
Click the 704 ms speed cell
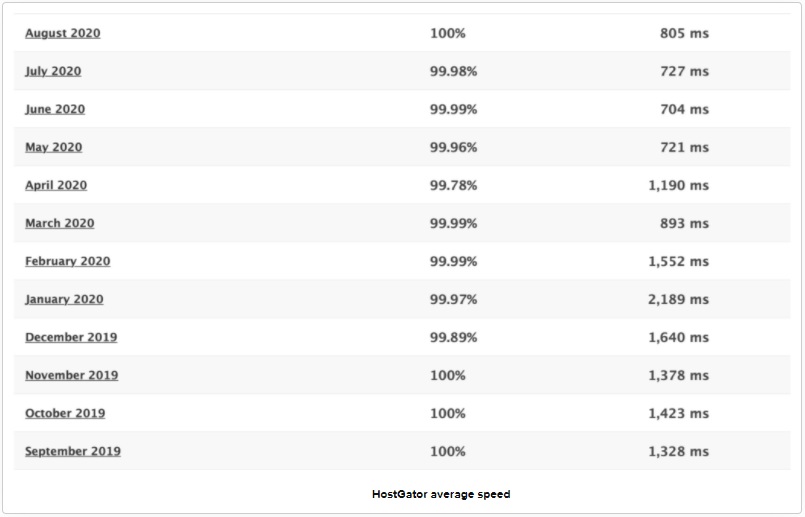coord(684,109)
